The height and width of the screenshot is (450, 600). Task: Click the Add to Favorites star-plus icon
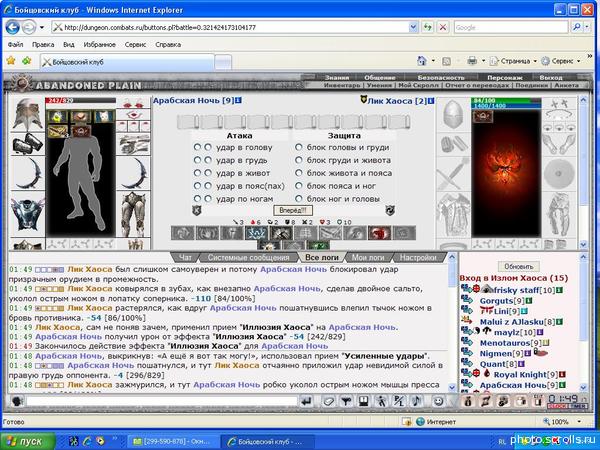click(26, 60)
